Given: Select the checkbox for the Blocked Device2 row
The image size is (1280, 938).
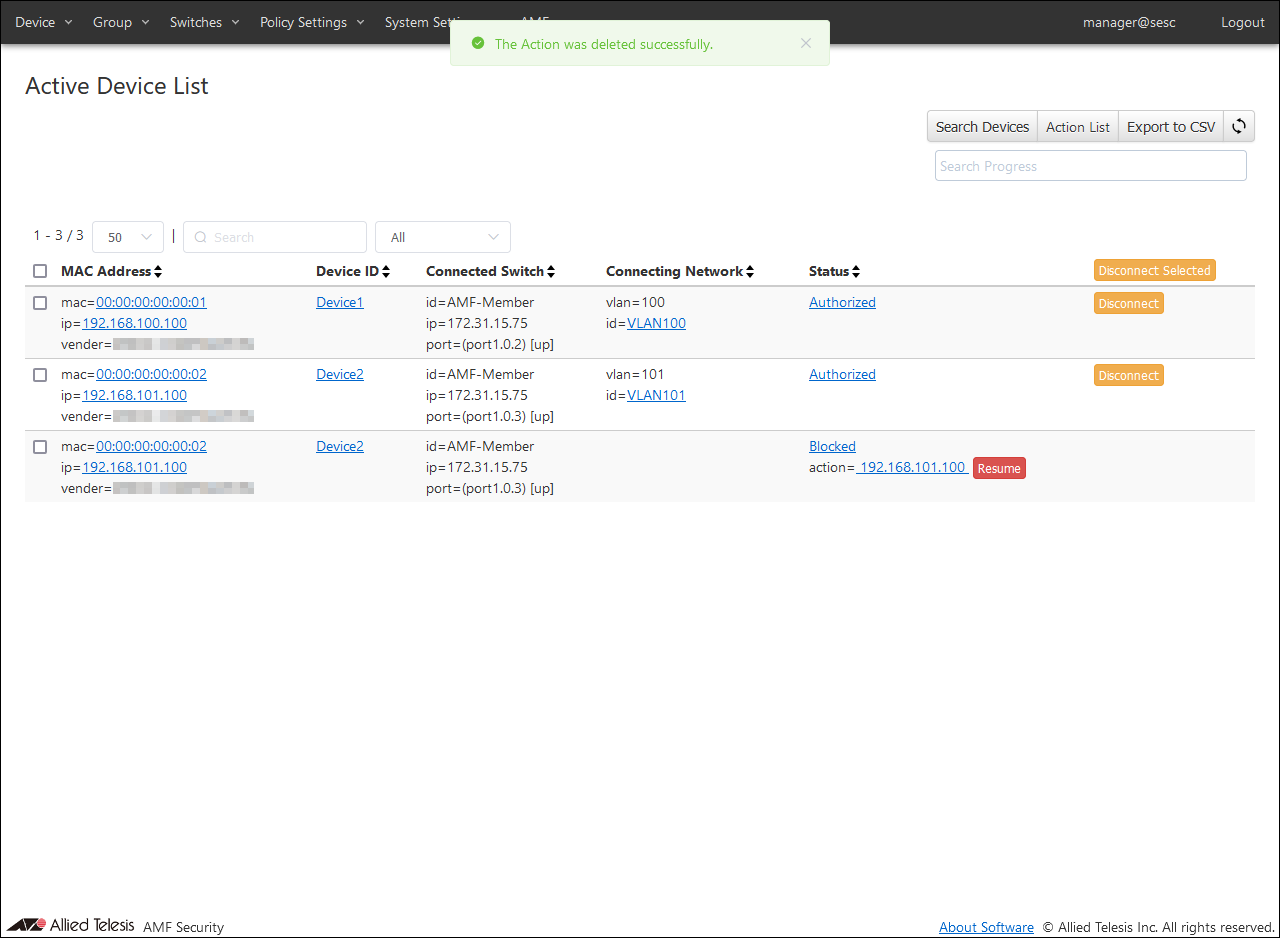Looking at the screenshot, I should tap(40, 447).
